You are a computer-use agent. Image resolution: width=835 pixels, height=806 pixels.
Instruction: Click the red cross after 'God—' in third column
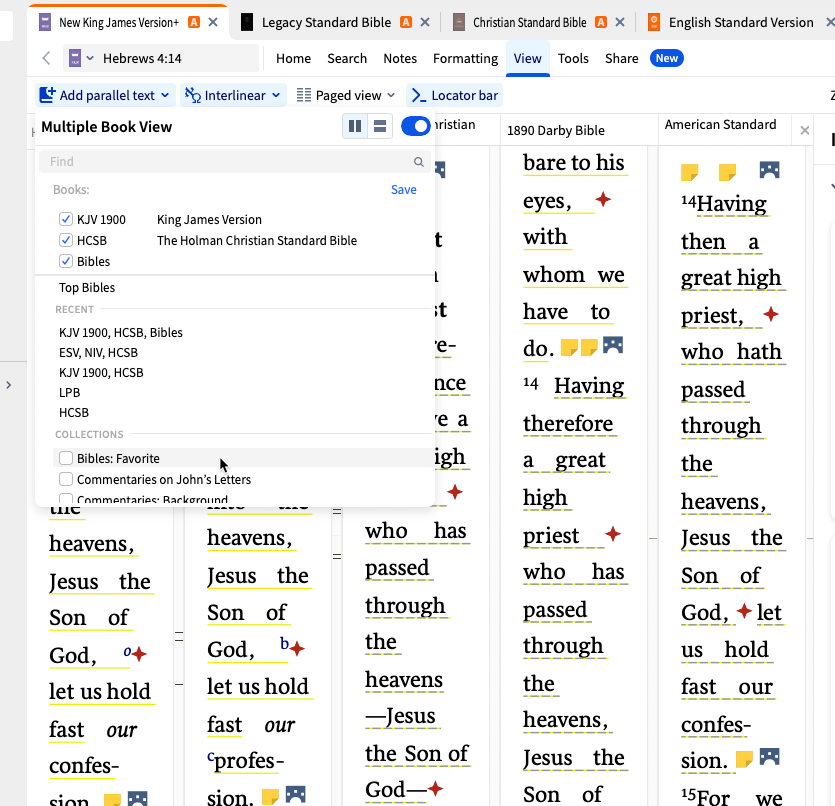[436, 788]
